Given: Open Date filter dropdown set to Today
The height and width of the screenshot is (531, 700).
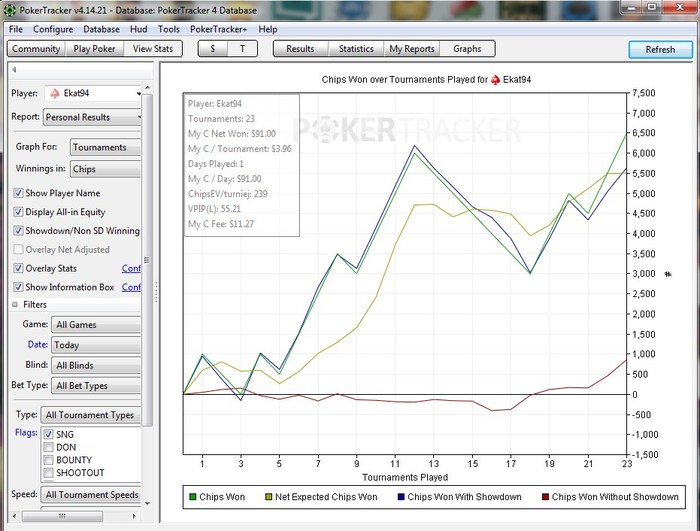Looking at the screenshot, I should click(x=96, y=345).
